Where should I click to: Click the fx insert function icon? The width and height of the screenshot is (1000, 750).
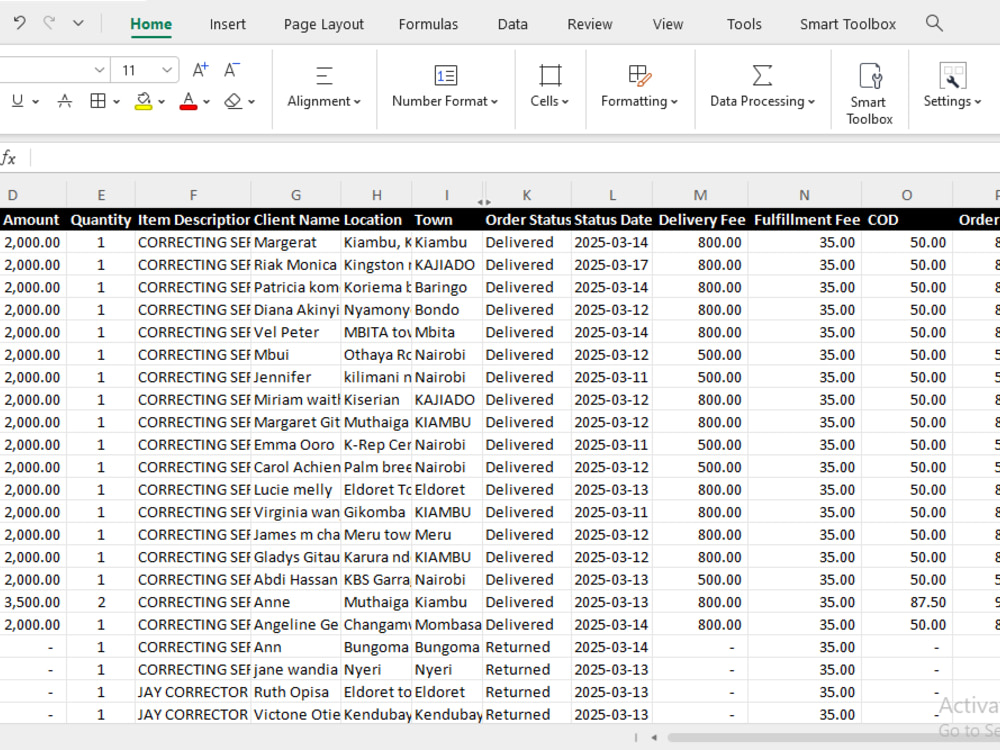click(9, 158)
